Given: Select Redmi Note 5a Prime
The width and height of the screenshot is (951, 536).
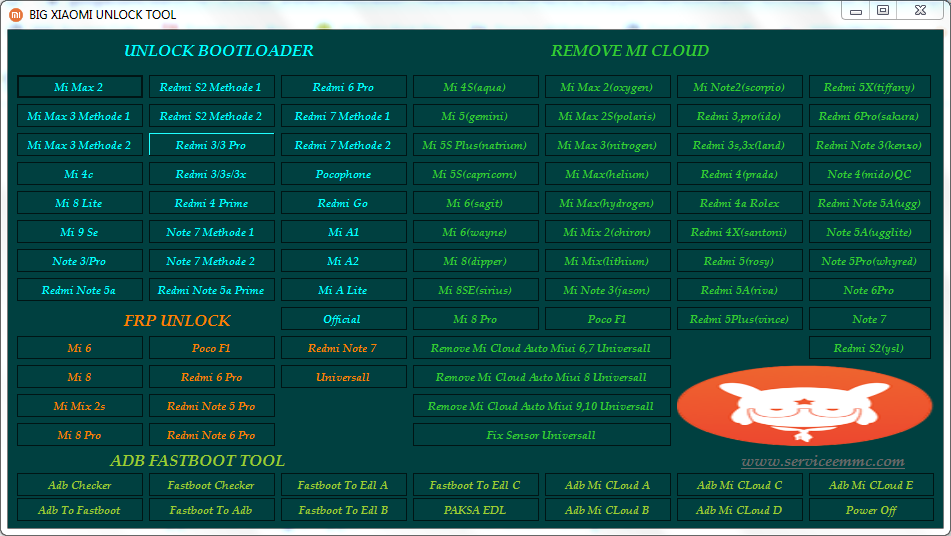Looking at the screenshot, I should (212, 290).
